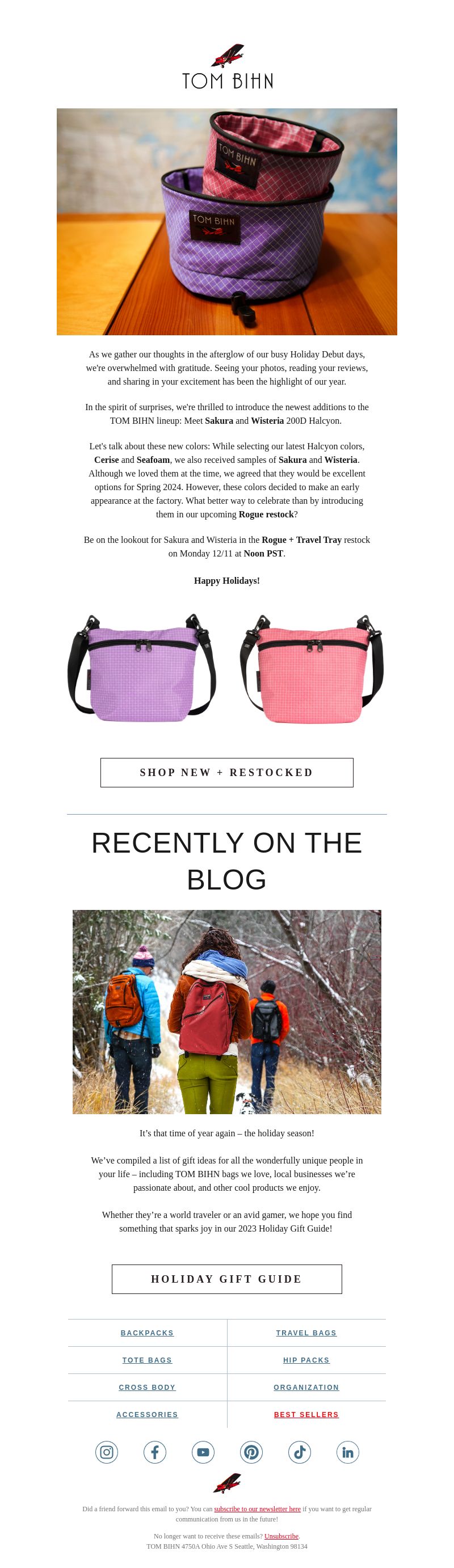Click the Shop New + Restocked button
This screenshot has height=1568, width=454.
pos(227,773)
